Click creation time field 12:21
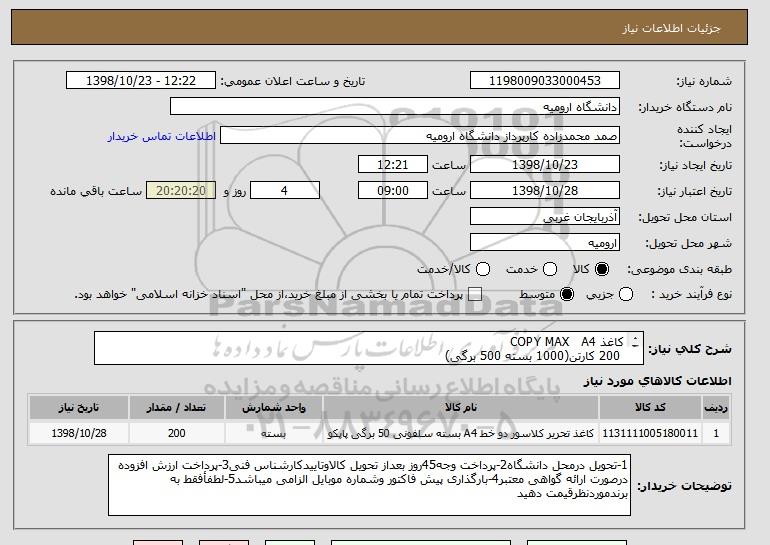The height and width of the screenshot is (545, 770). pos(393,164)
